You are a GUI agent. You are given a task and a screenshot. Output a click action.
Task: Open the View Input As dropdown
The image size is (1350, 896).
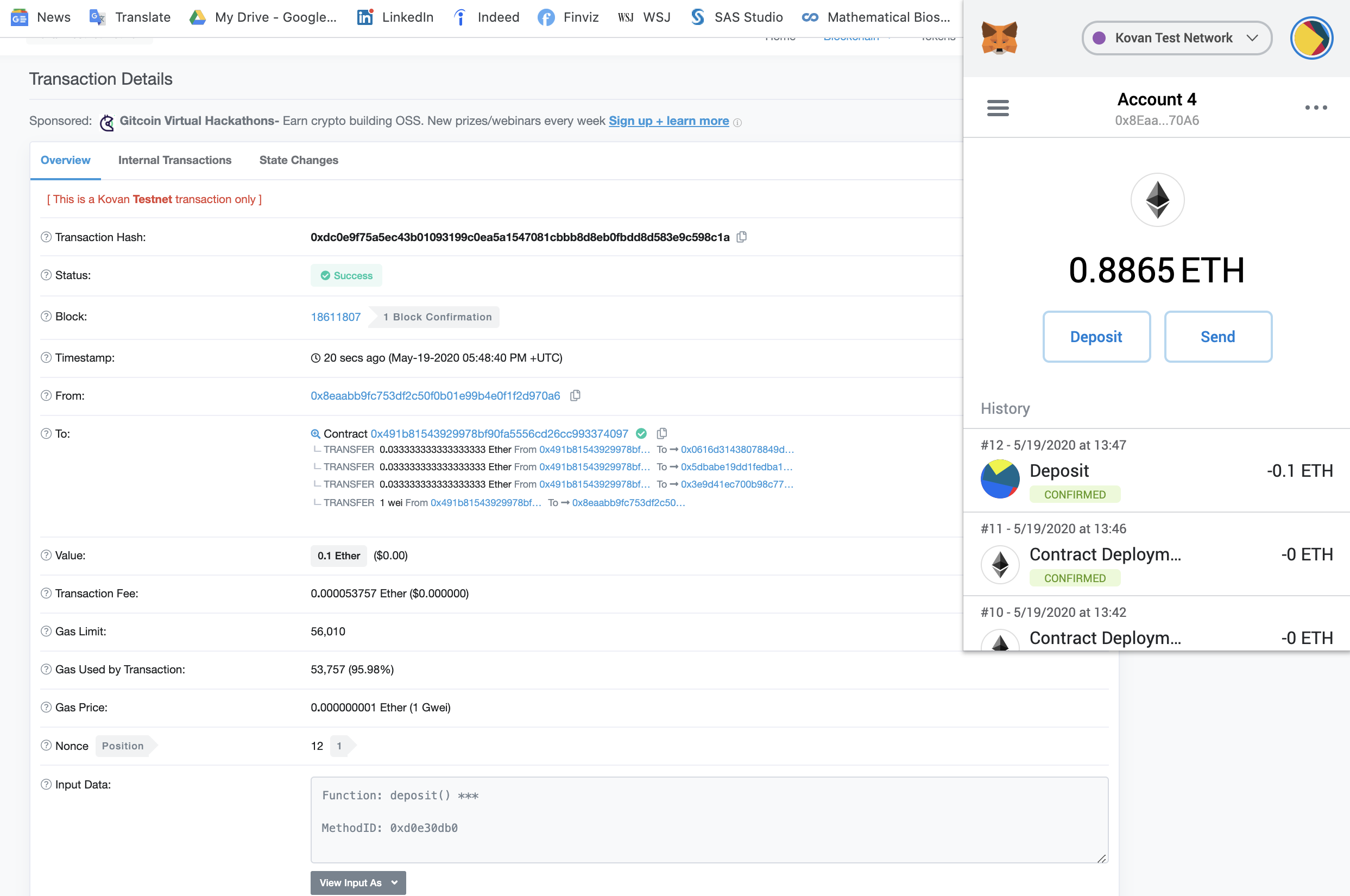[x=358, y=882]
